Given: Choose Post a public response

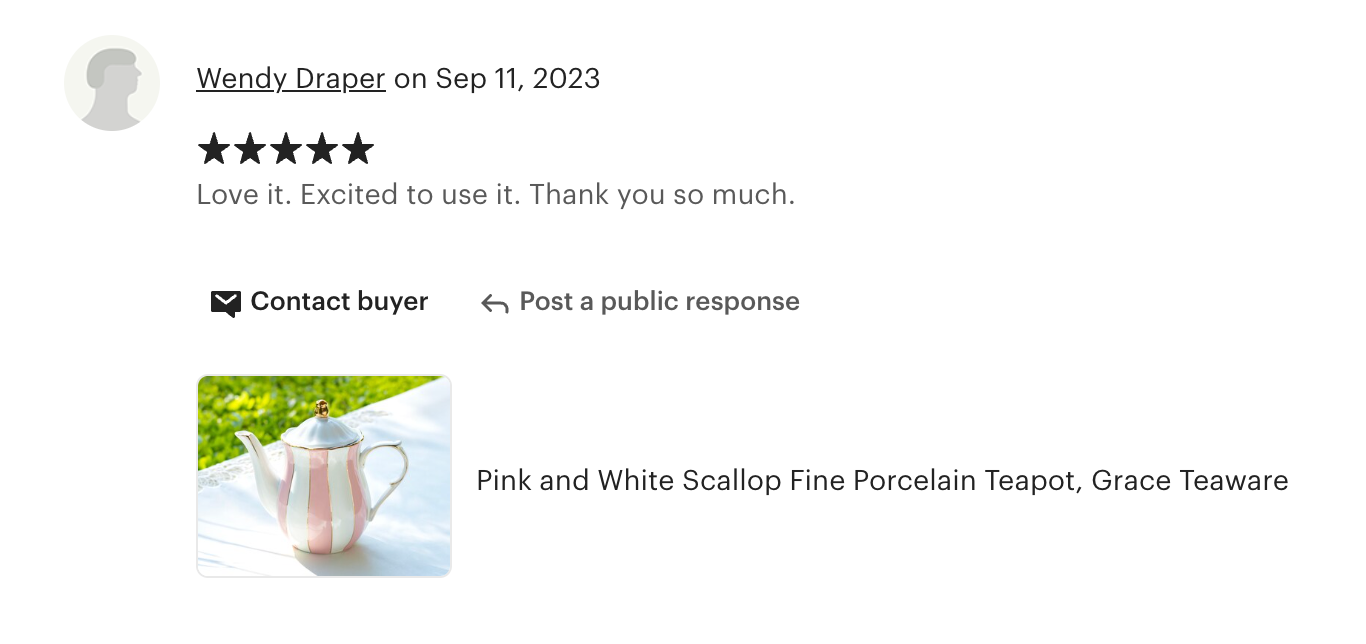Looking at the screenshot, I should 659,302.
